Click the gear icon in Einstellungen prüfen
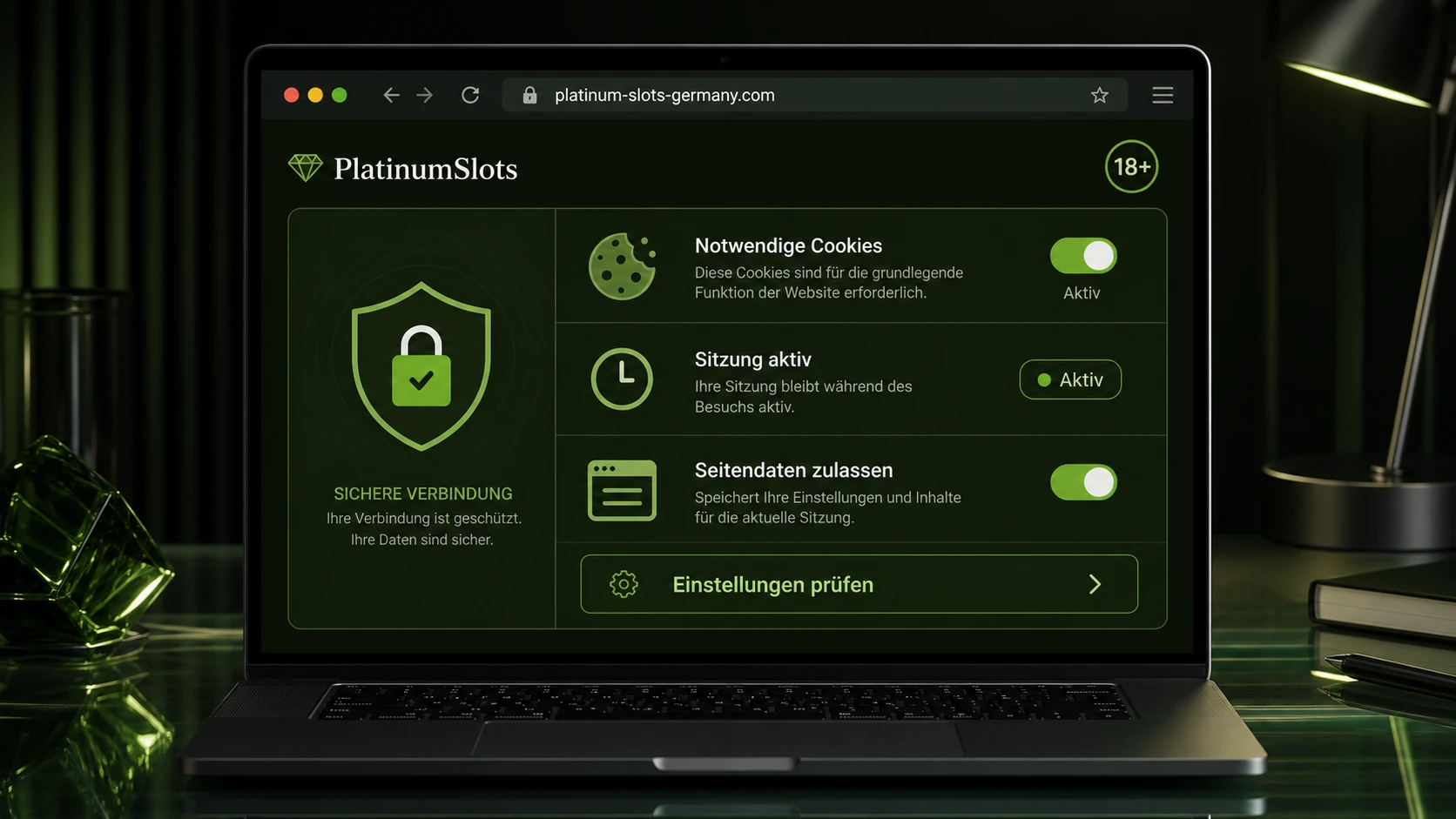 point(624,584)
